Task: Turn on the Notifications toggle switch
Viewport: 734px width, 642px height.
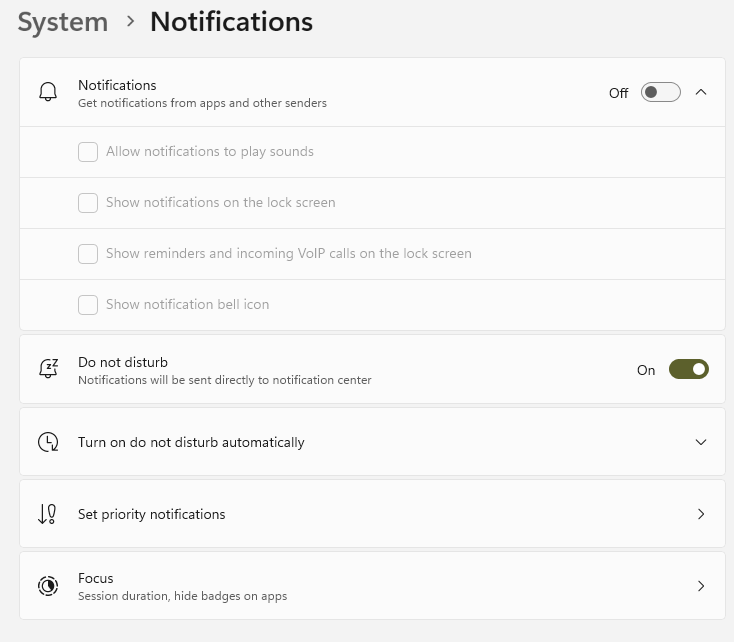Action: (661, 92)
